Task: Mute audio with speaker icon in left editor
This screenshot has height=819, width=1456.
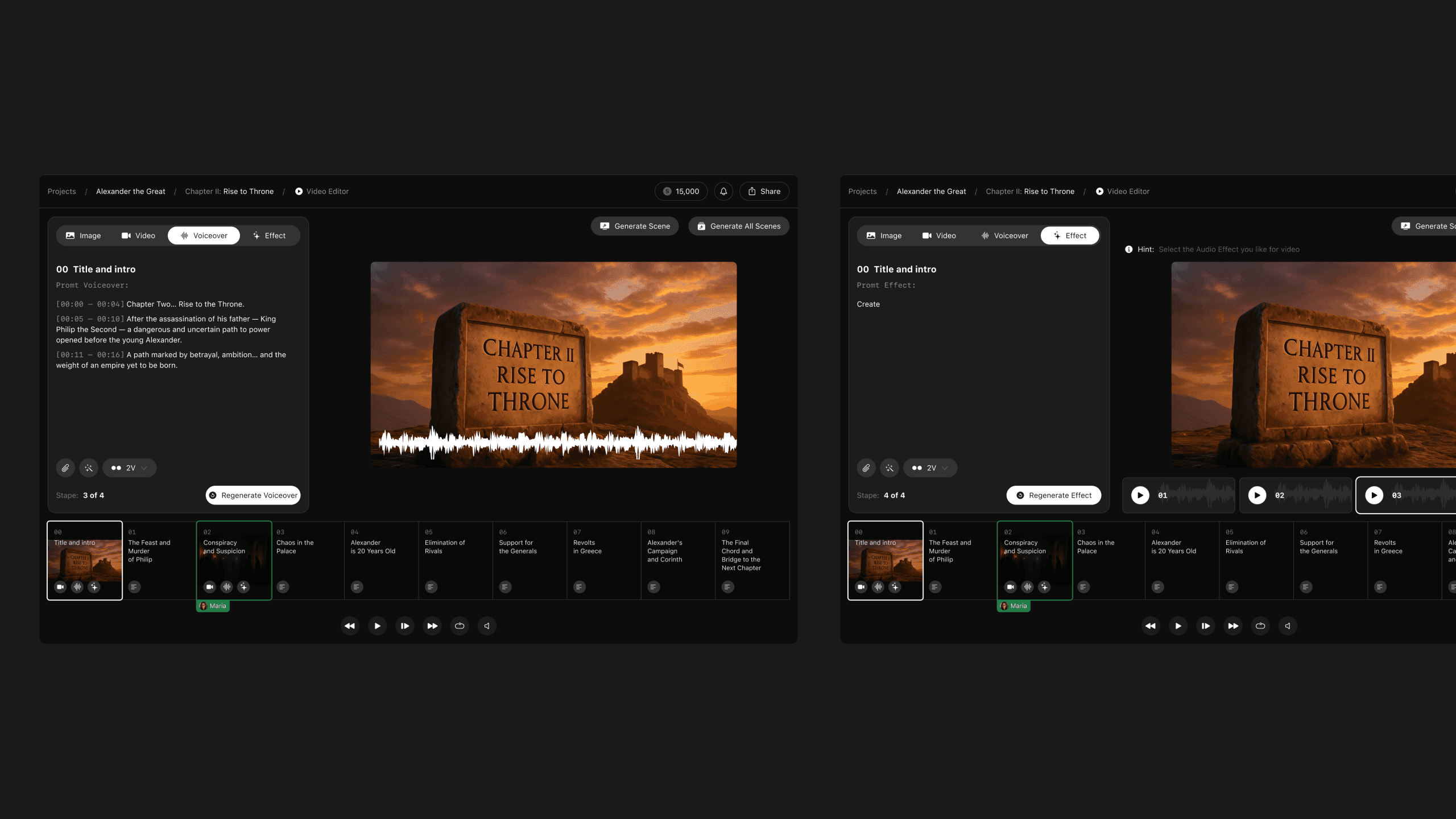Action: coord(487,626)
